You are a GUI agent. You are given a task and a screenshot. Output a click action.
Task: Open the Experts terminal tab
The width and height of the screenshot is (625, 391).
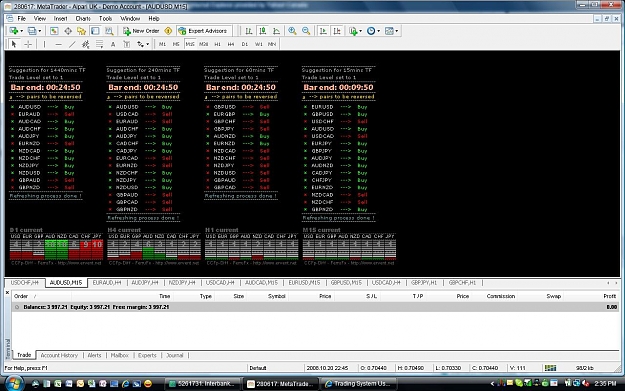tap(147, 355)
